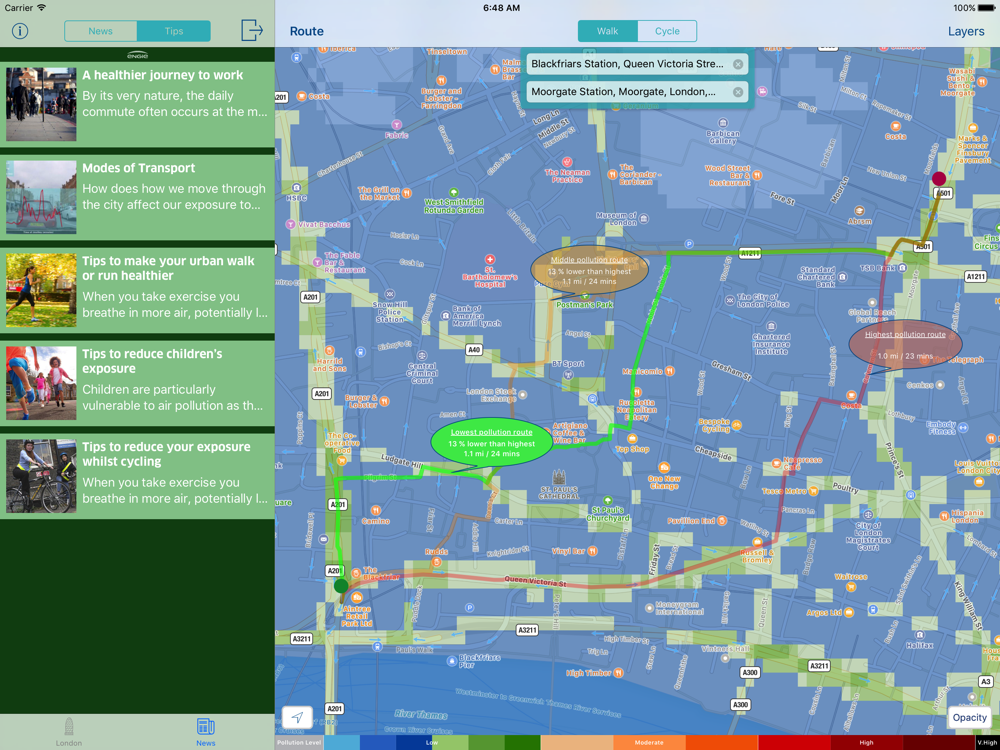Tap the Museum of London icon

click(x=643, y=219)
